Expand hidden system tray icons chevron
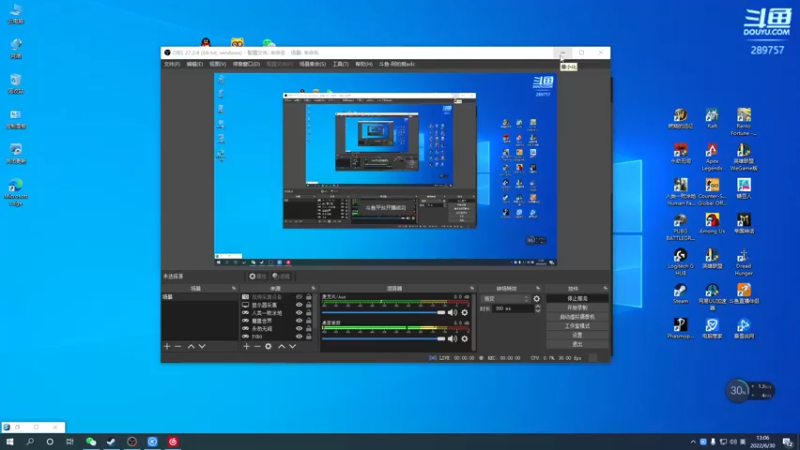The height and width of the screenshot is (450, 800). pos(693,442)
